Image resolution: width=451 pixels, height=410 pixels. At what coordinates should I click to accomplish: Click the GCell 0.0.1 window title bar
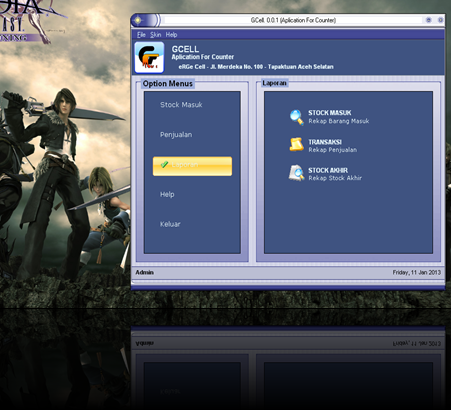tap(293, 20)
